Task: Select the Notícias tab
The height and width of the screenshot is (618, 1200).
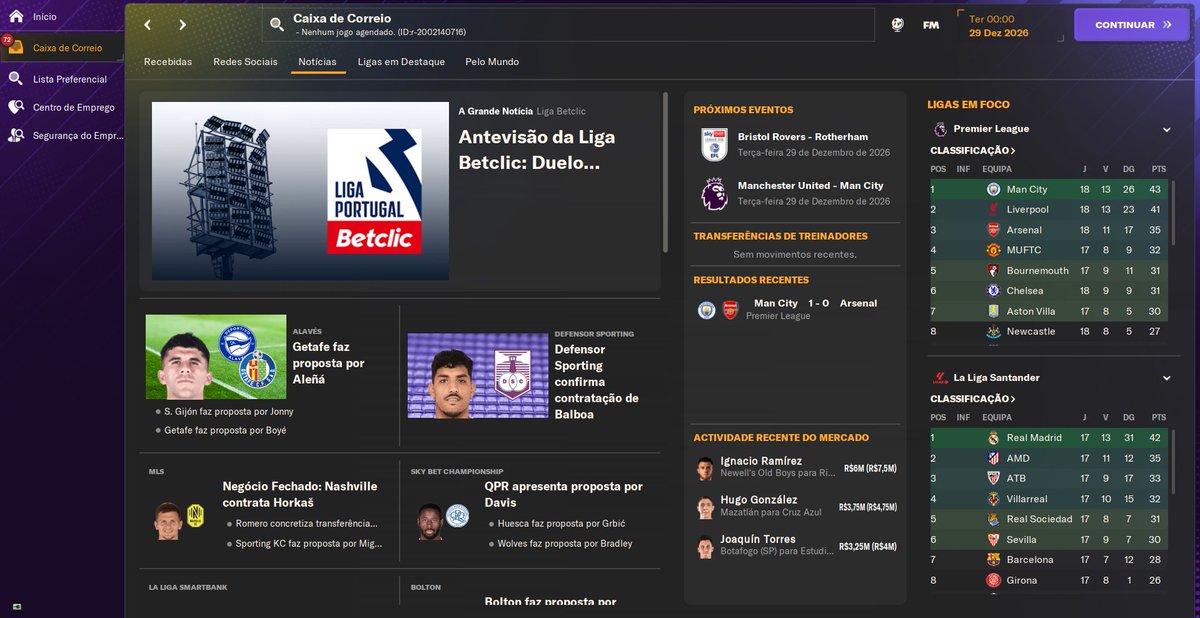Action: 317,62
